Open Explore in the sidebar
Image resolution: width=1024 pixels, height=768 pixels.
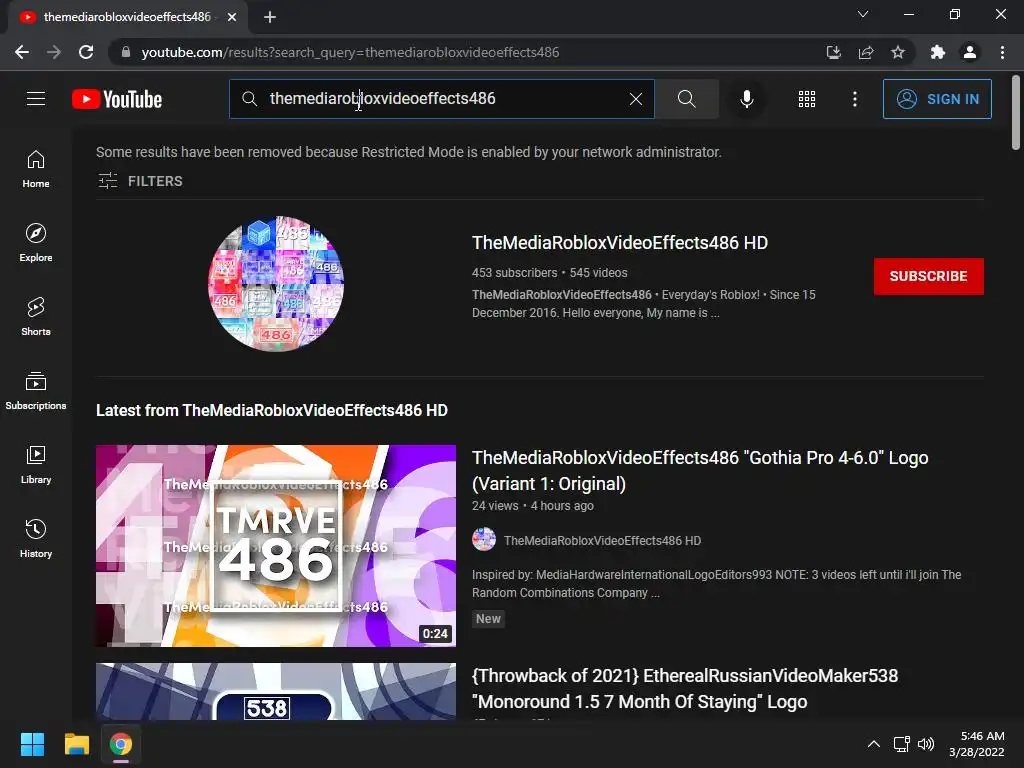click(x=36, y=243)
